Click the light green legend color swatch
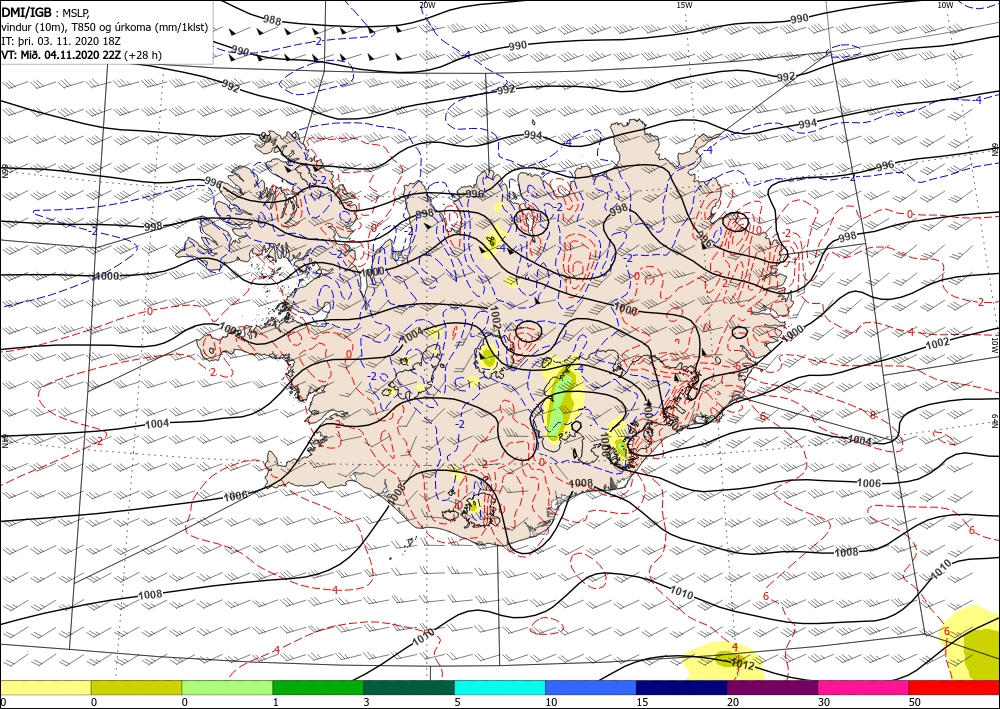 (227, 687)
